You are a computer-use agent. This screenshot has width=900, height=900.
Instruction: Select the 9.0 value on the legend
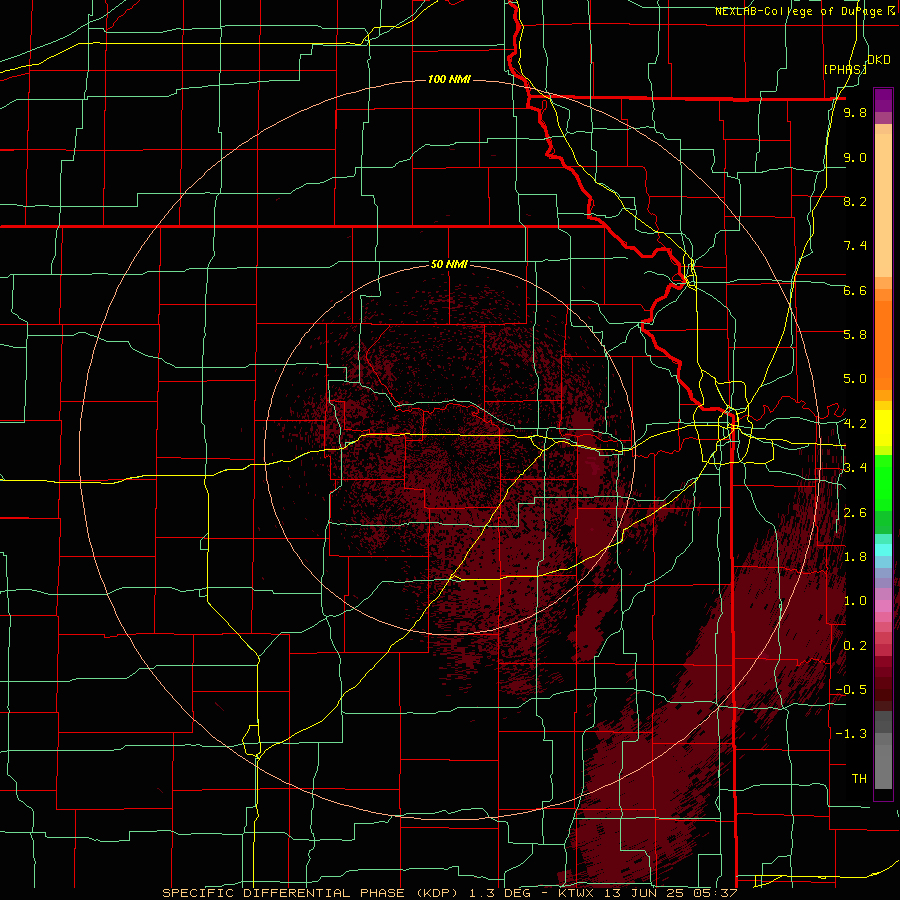point(855,157)
